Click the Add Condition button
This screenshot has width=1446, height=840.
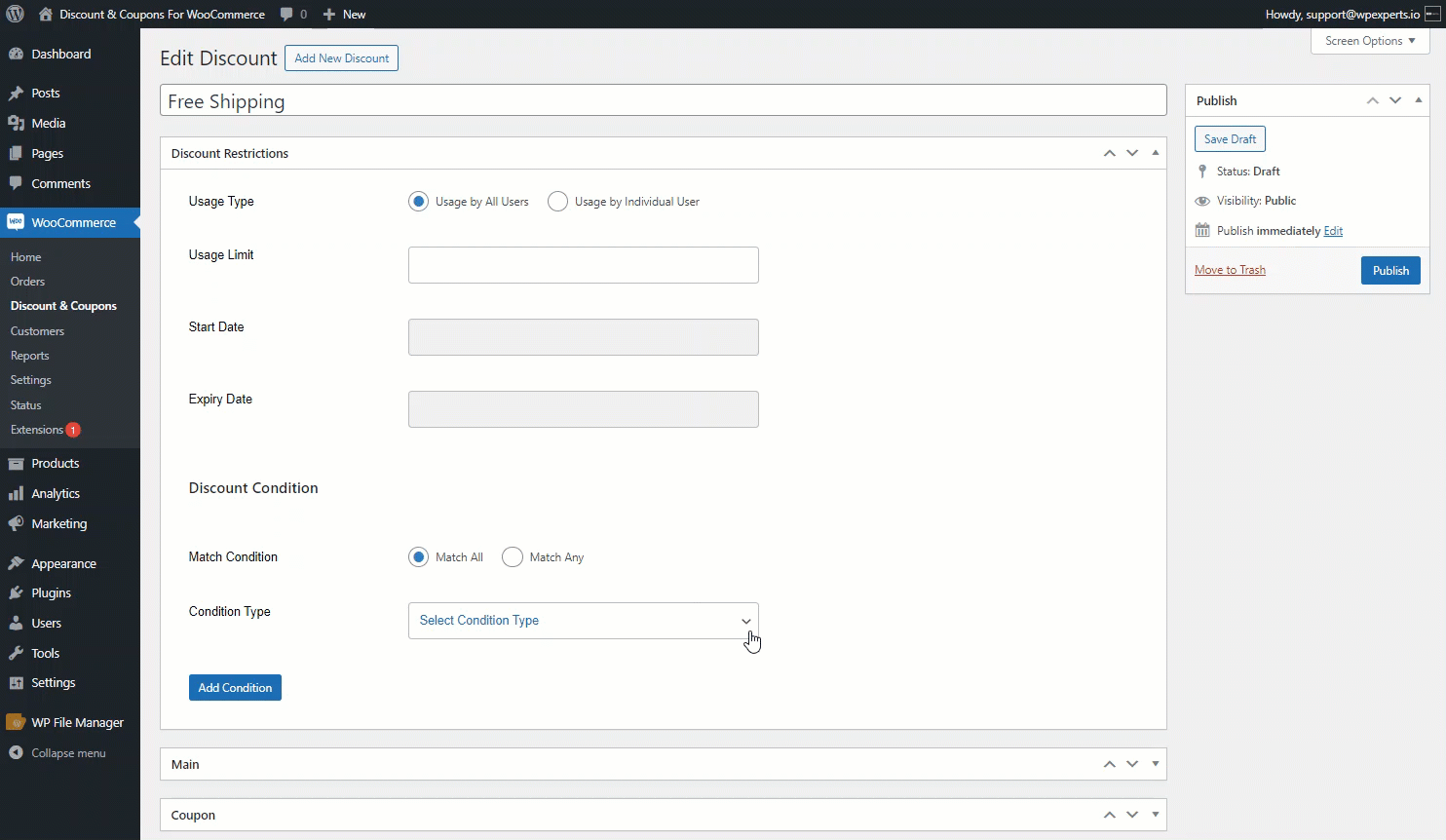coord(235,688)
